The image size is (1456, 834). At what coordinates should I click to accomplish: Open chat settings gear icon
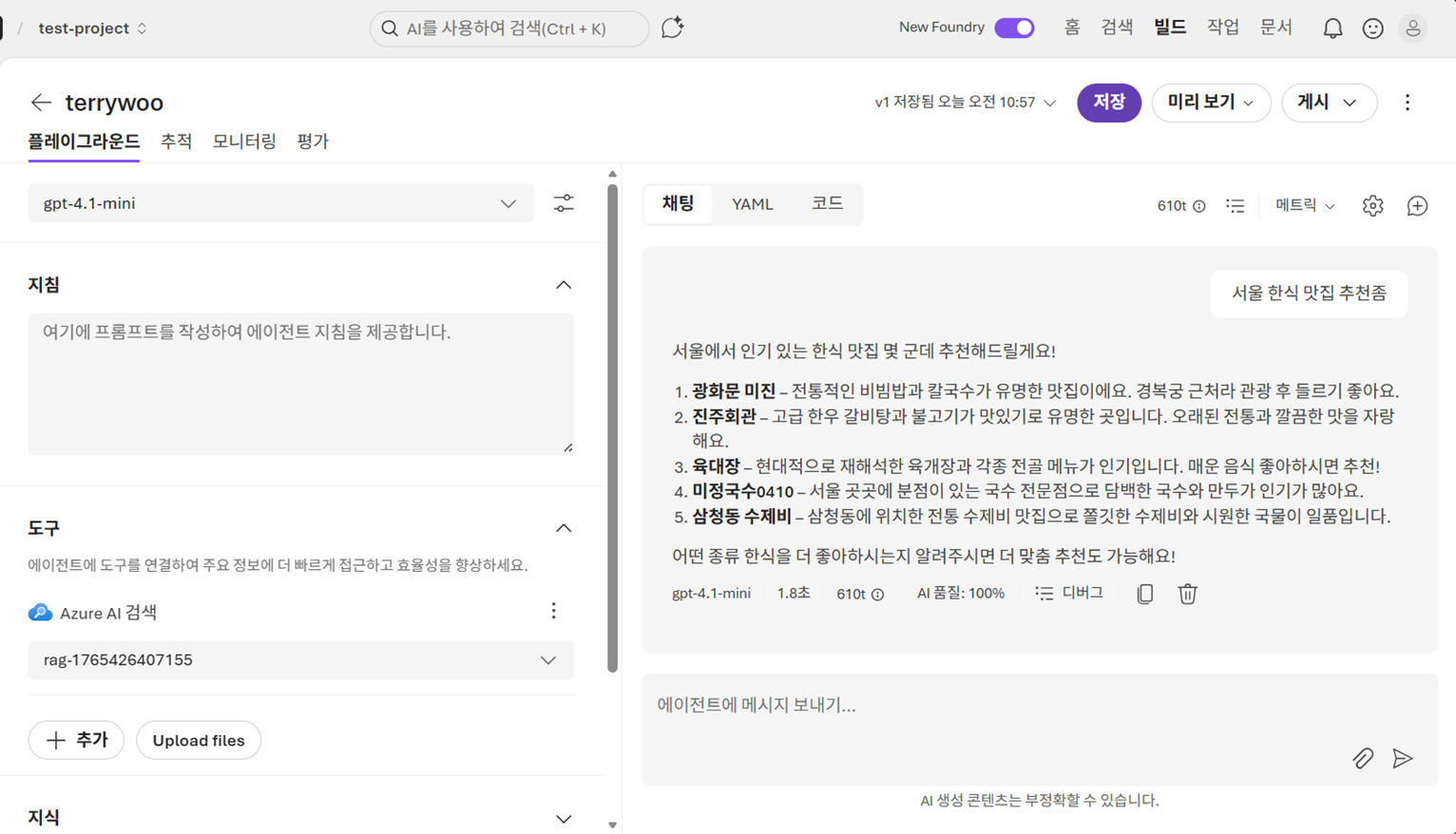point(1372,205)
